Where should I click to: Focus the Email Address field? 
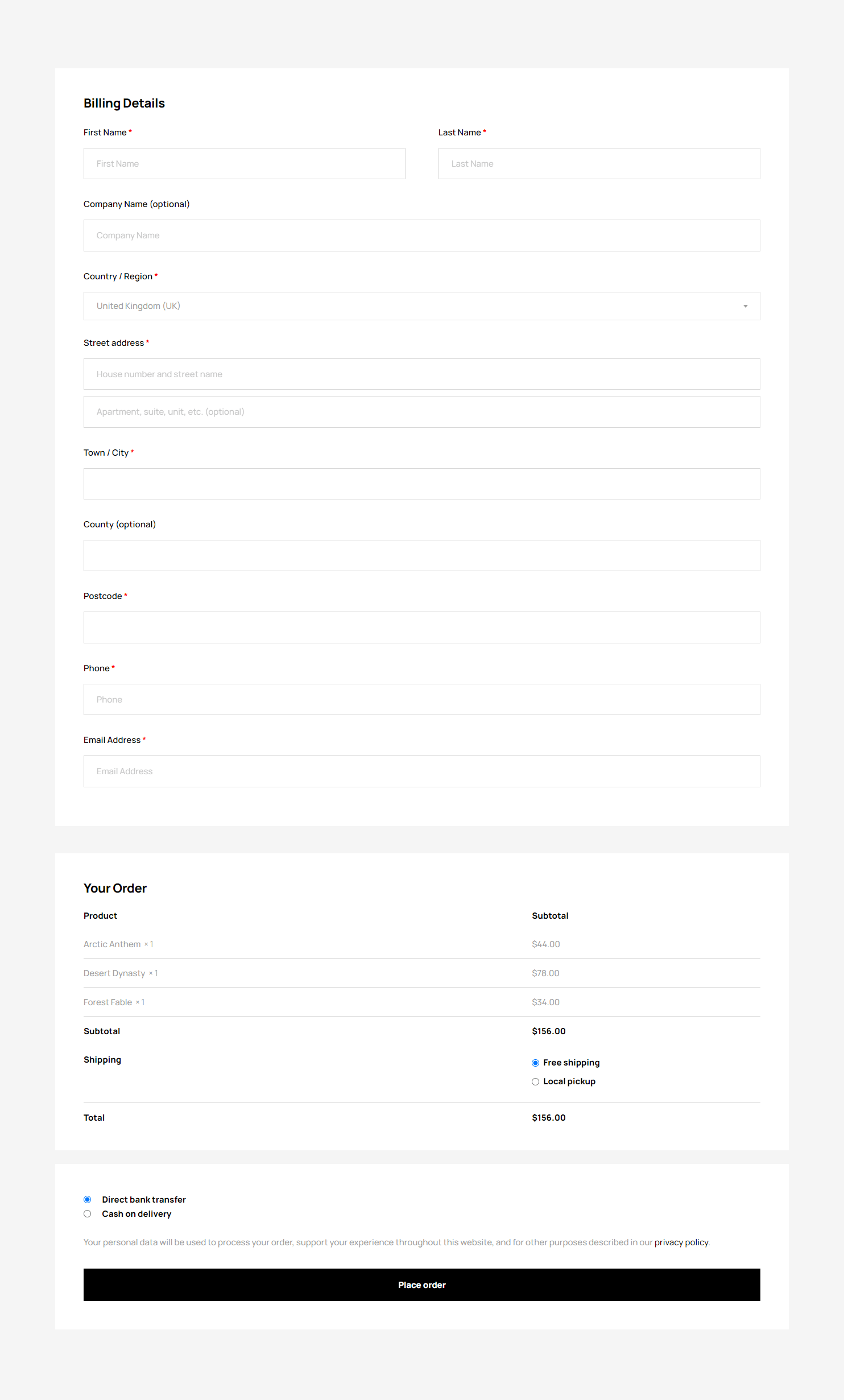421,771
